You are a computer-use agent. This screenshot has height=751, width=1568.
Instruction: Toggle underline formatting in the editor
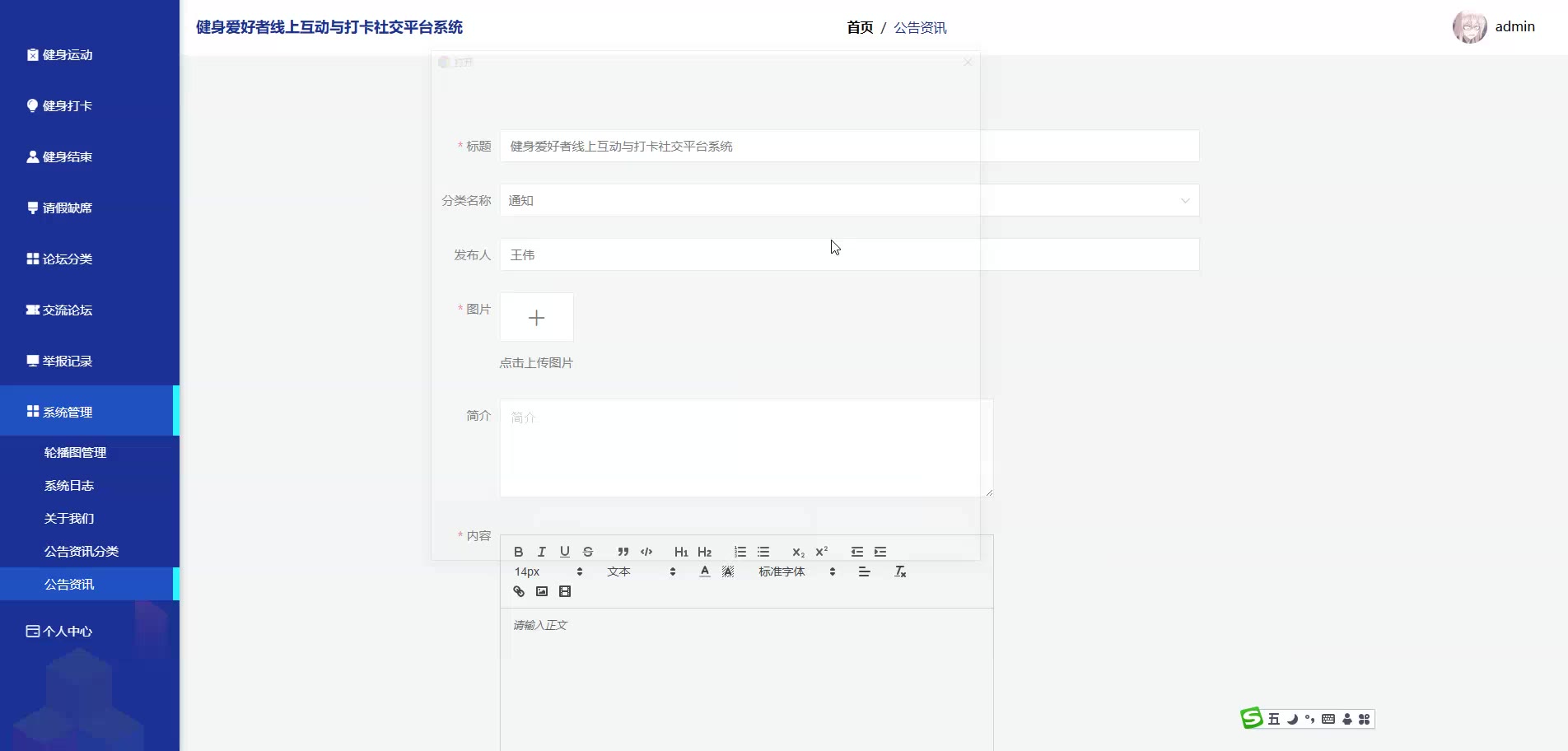point(564,552)
